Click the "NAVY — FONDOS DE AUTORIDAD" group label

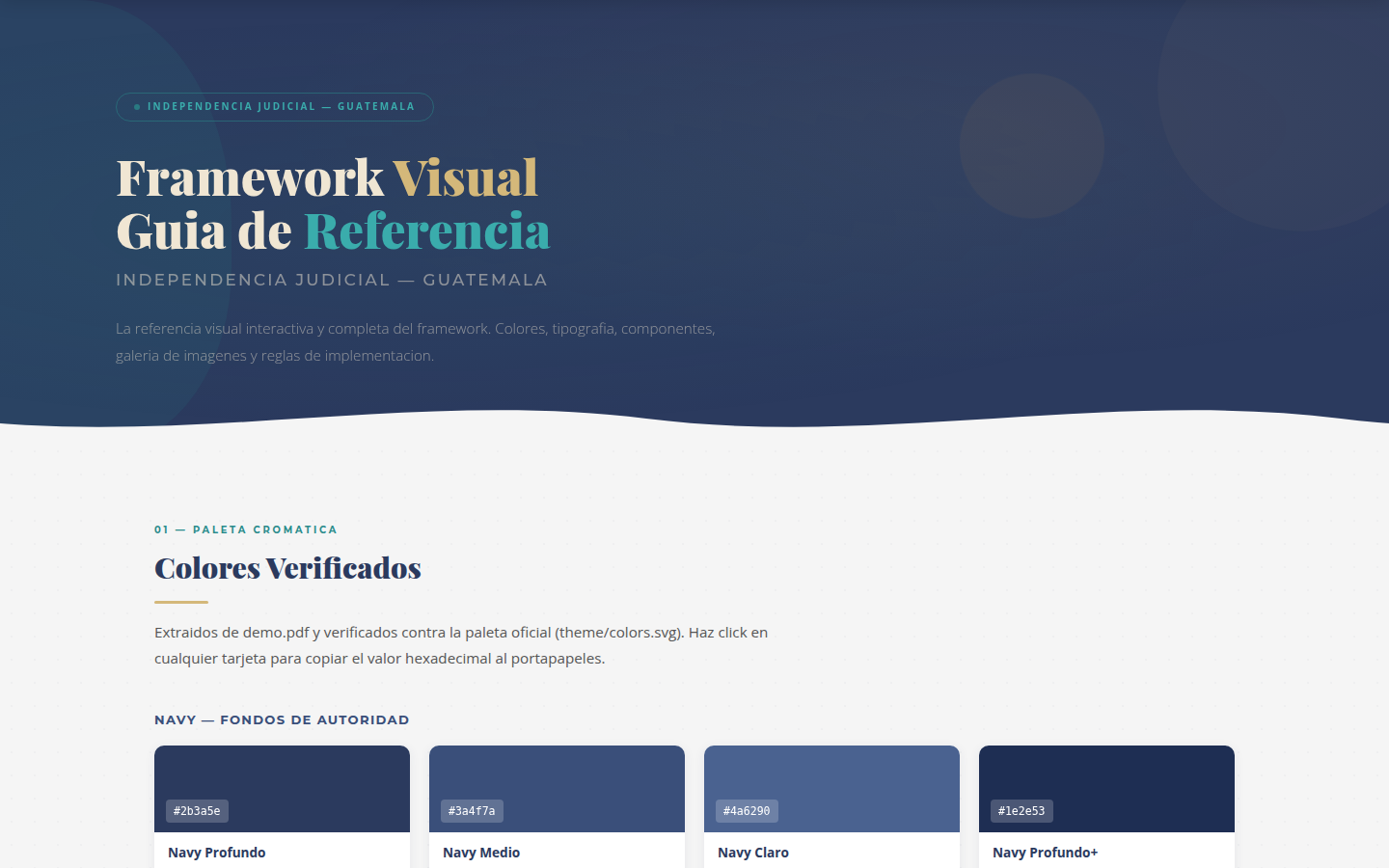tap(281, 719)
